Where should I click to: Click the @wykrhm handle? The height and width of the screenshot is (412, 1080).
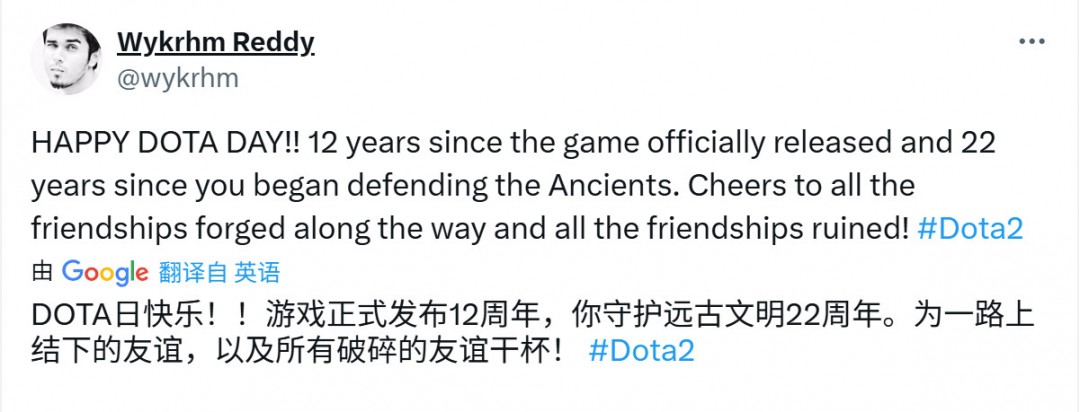point(178,79)
